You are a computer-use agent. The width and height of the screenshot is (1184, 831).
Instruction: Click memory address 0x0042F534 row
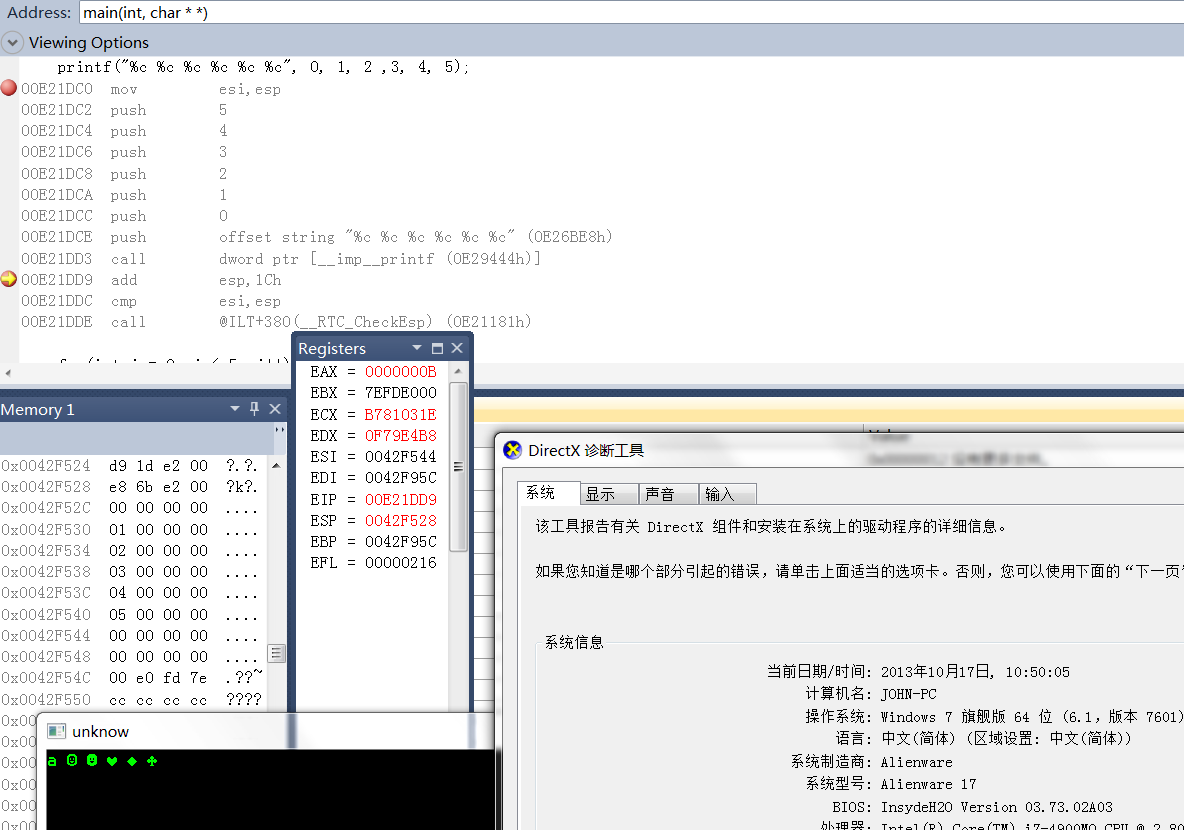click(132, 551)
